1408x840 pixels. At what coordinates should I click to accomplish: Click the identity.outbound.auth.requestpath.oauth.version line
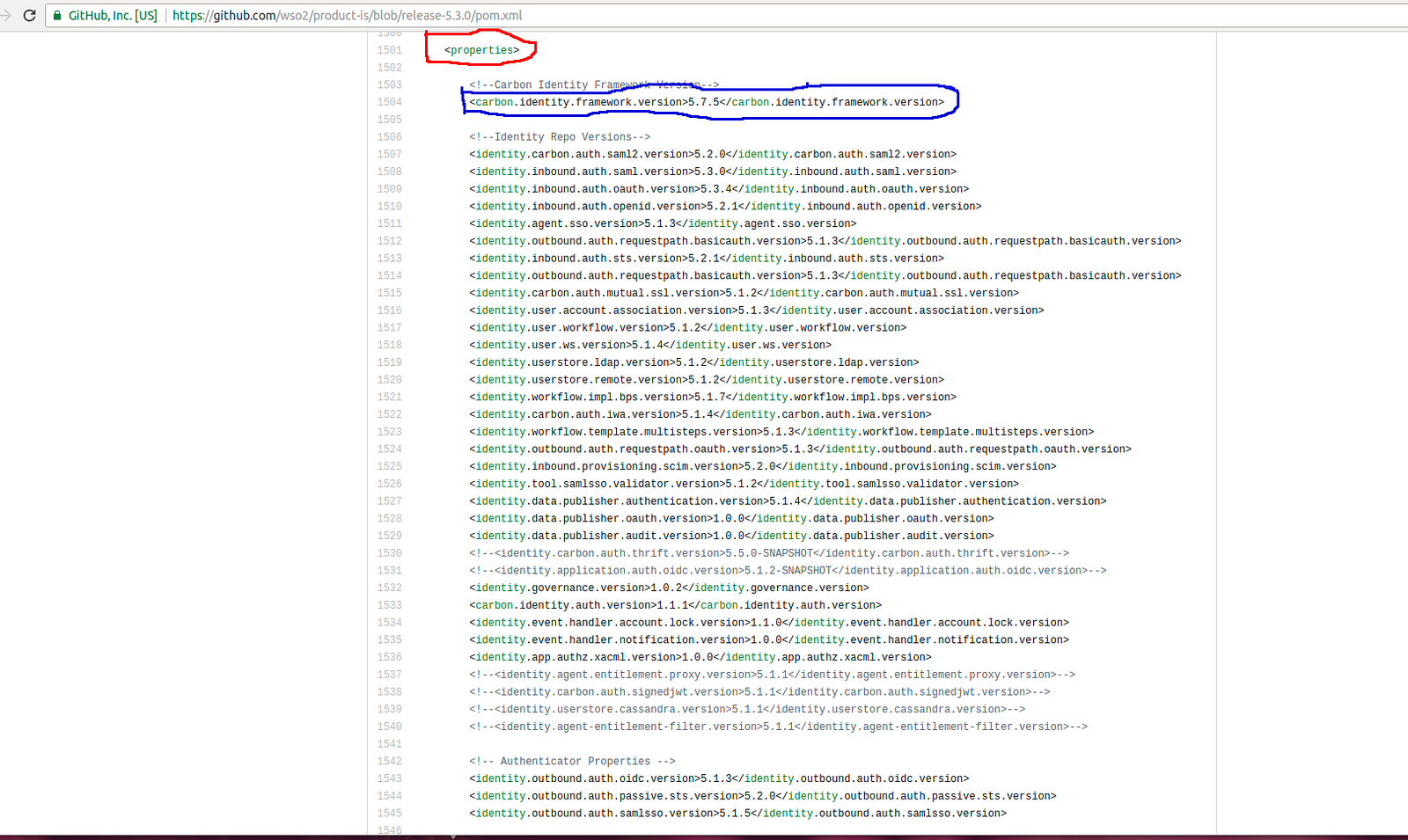click(800, 449)
